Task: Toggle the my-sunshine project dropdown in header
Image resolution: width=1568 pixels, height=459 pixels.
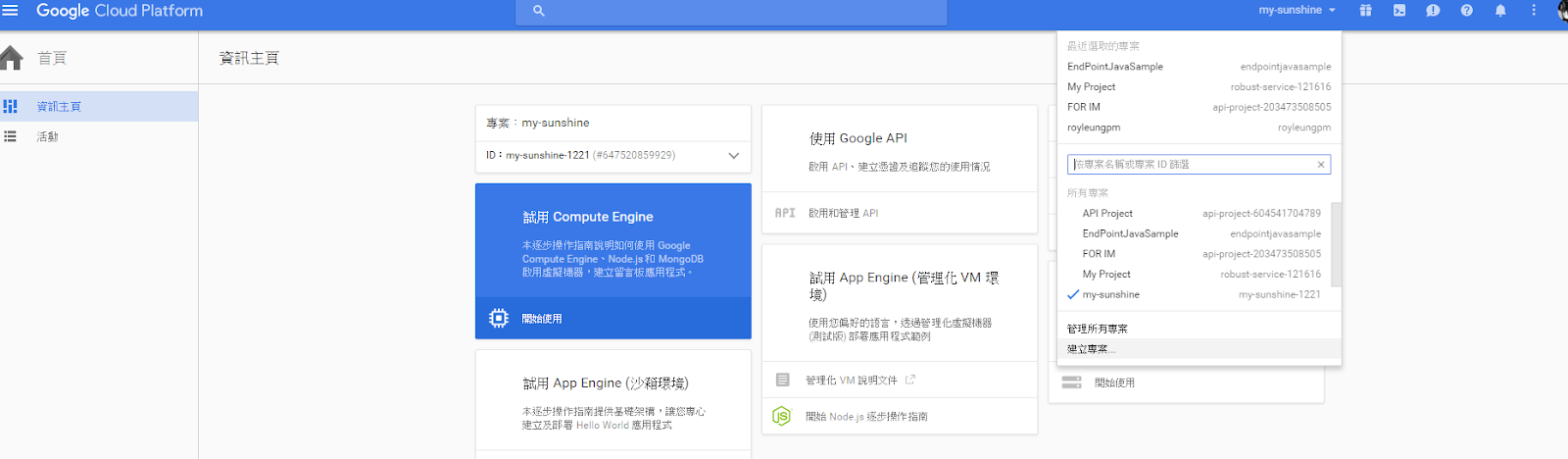Action: [1297, 10]
